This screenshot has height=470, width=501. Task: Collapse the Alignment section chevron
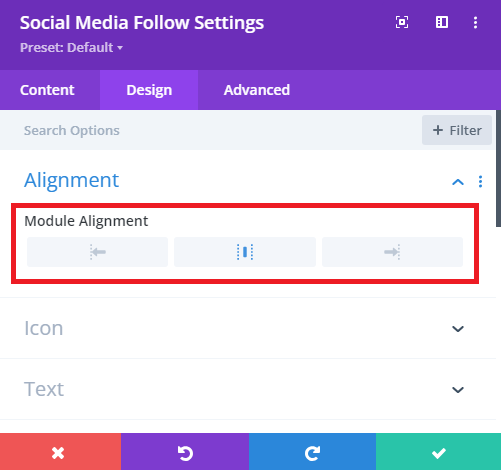point(458,182)
